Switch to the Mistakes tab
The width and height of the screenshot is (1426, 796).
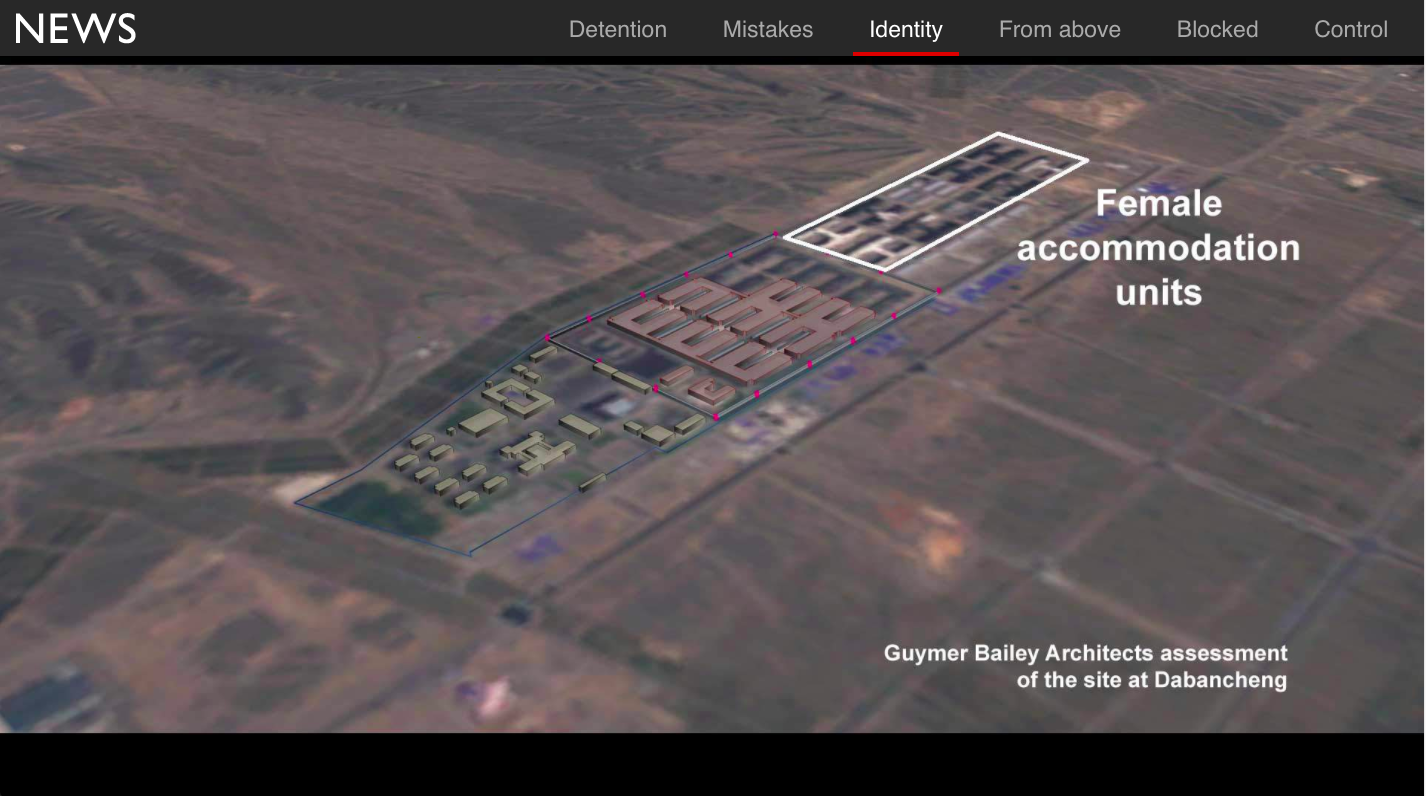coord(767,30)
